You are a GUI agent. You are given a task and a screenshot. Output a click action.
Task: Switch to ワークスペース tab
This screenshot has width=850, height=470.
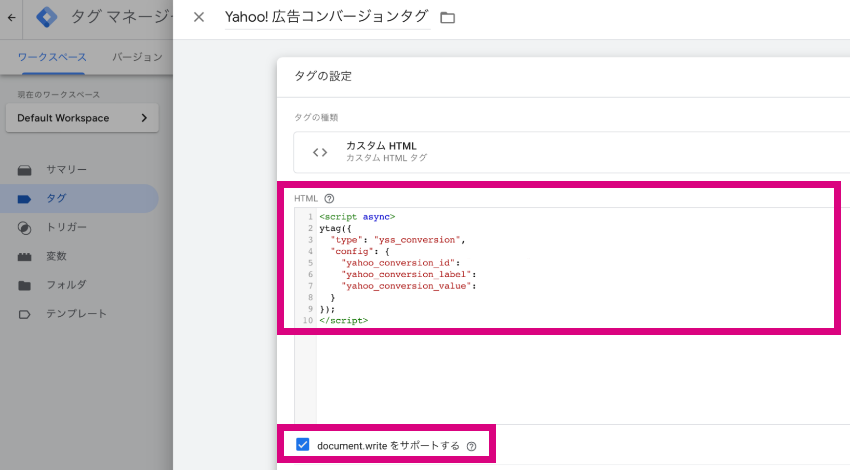(52, 57)
